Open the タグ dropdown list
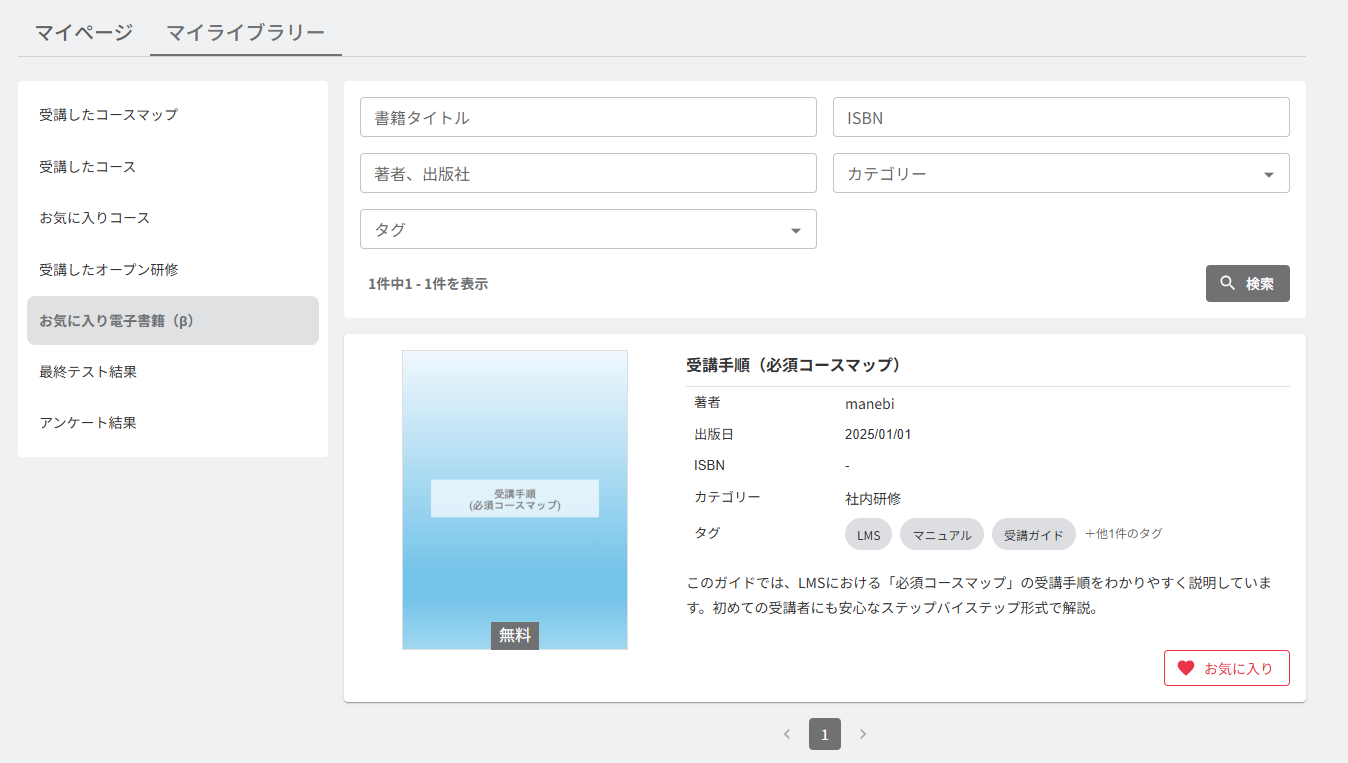The width and height of the screenshot is (1348, 763). click(x=588, y=229)
